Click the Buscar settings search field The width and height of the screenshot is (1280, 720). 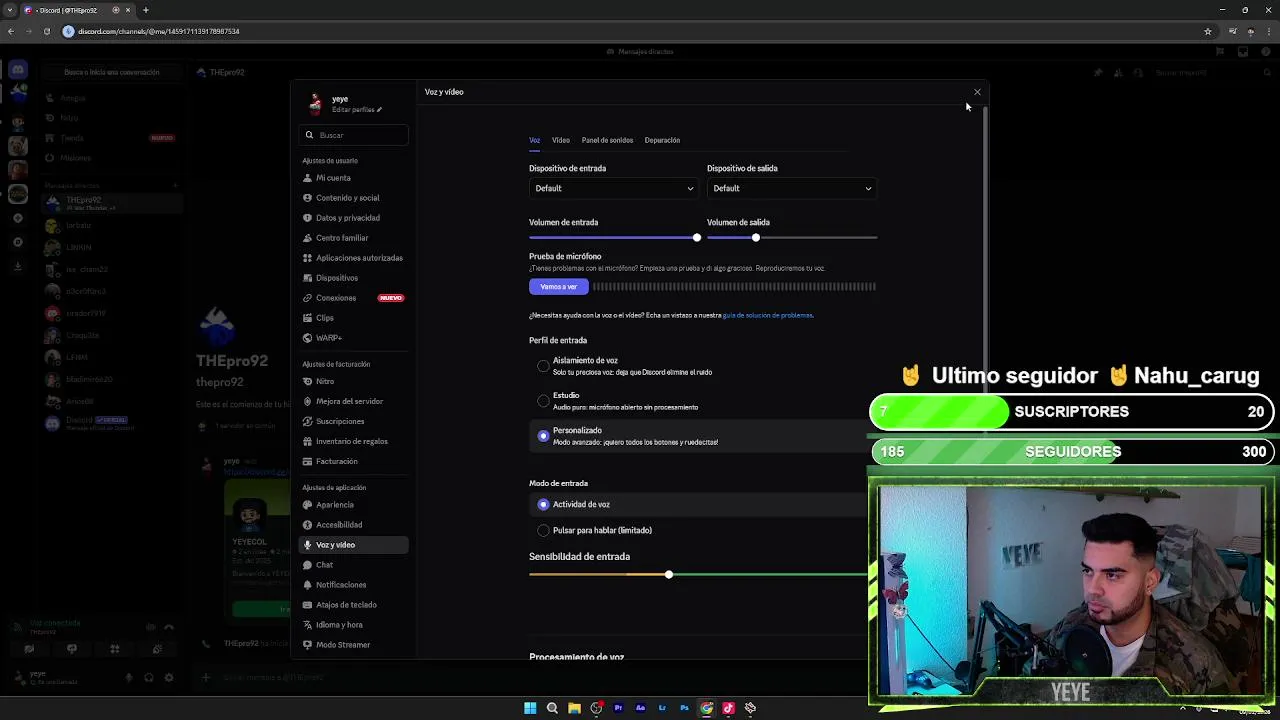[x=353, y=135]
